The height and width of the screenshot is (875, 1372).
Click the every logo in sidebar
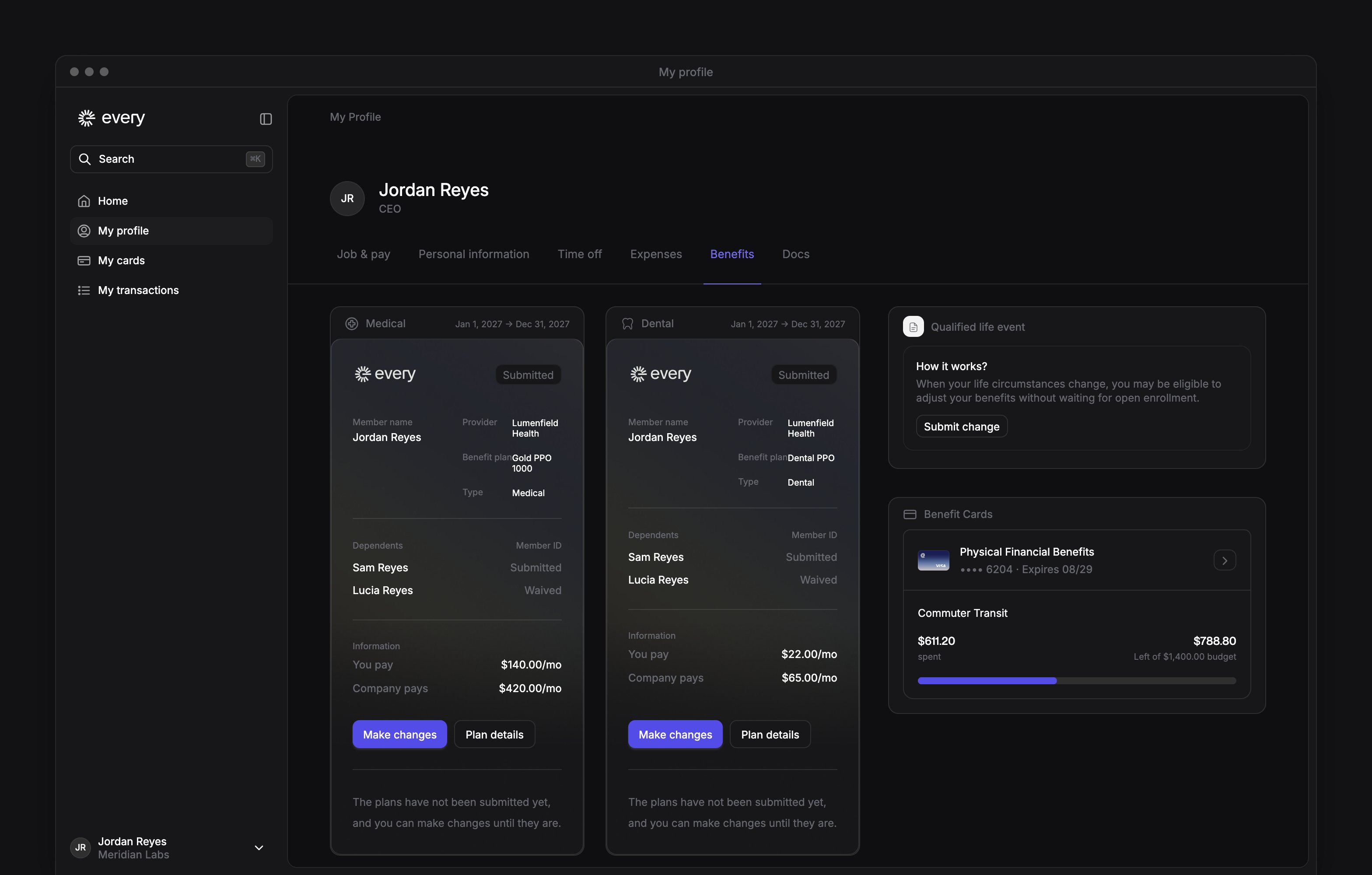(x=112, y=118)
